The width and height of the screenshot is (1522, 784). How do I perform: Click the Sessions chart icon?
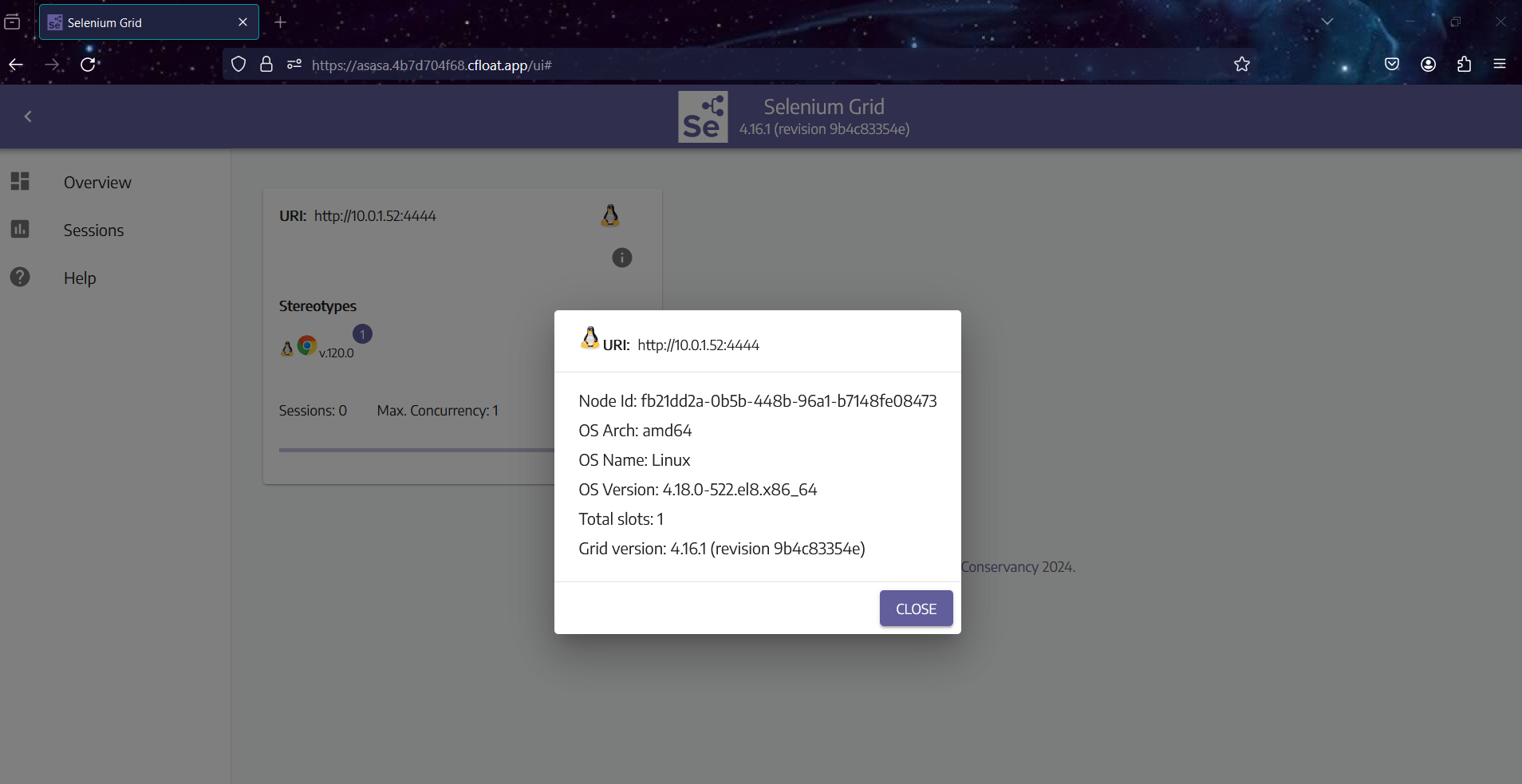click(20, 229)
